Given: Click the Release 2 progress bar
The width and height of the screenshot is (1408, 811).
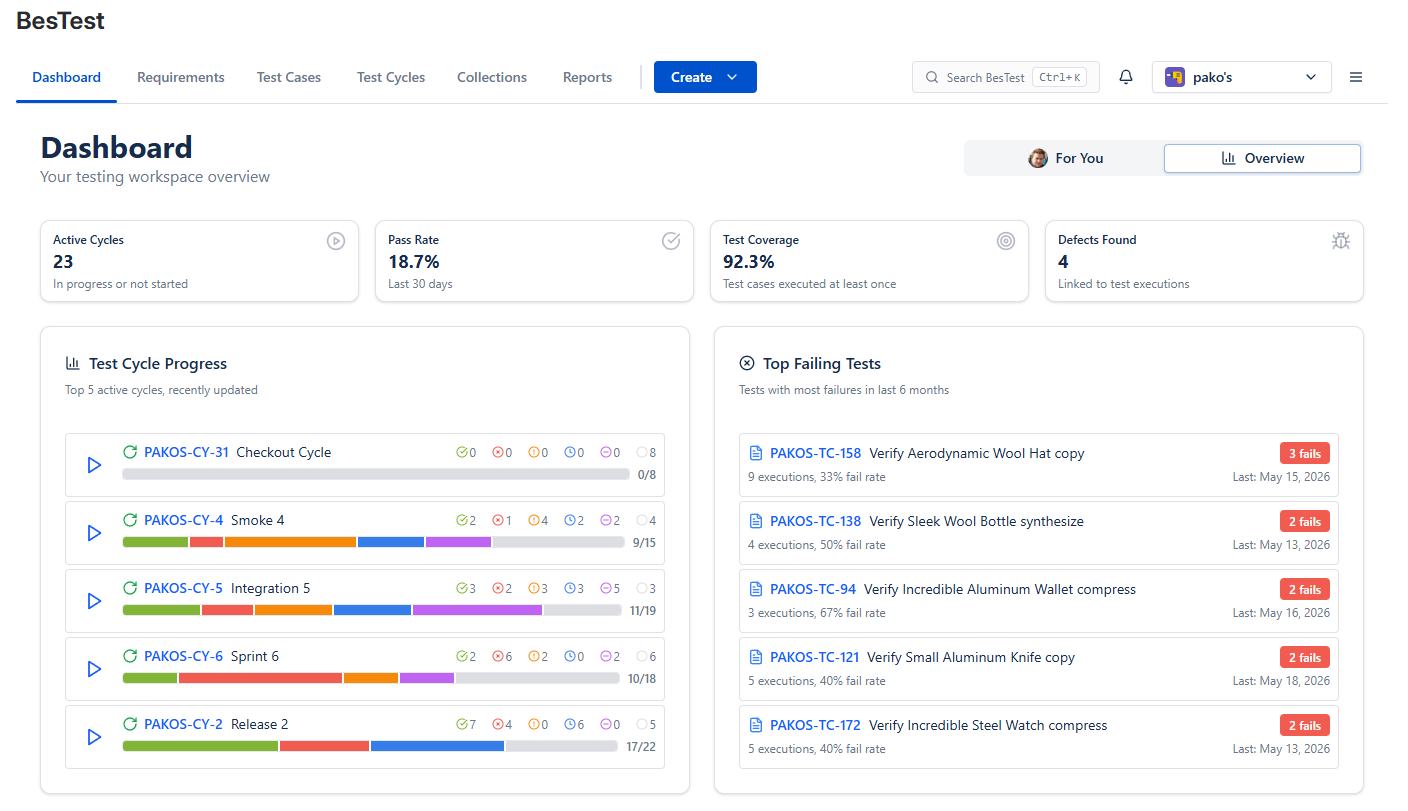Looking at the screenshot, I should click(370, 746).
